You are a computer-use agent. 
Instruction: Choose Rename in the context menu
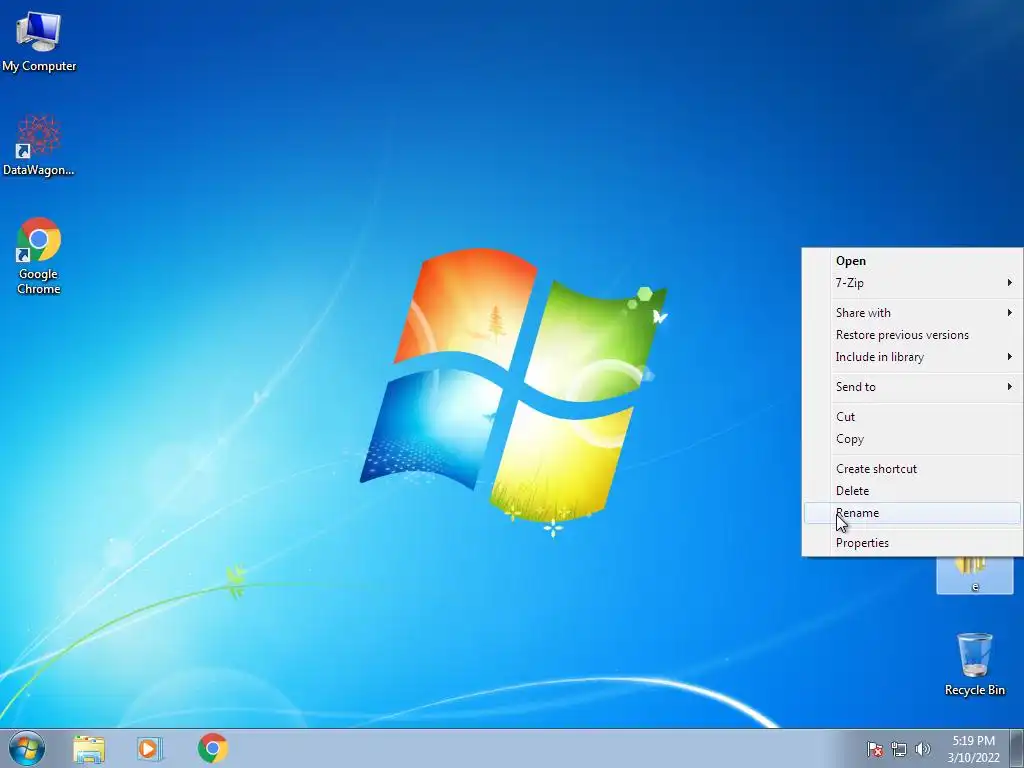pos(912,513)
